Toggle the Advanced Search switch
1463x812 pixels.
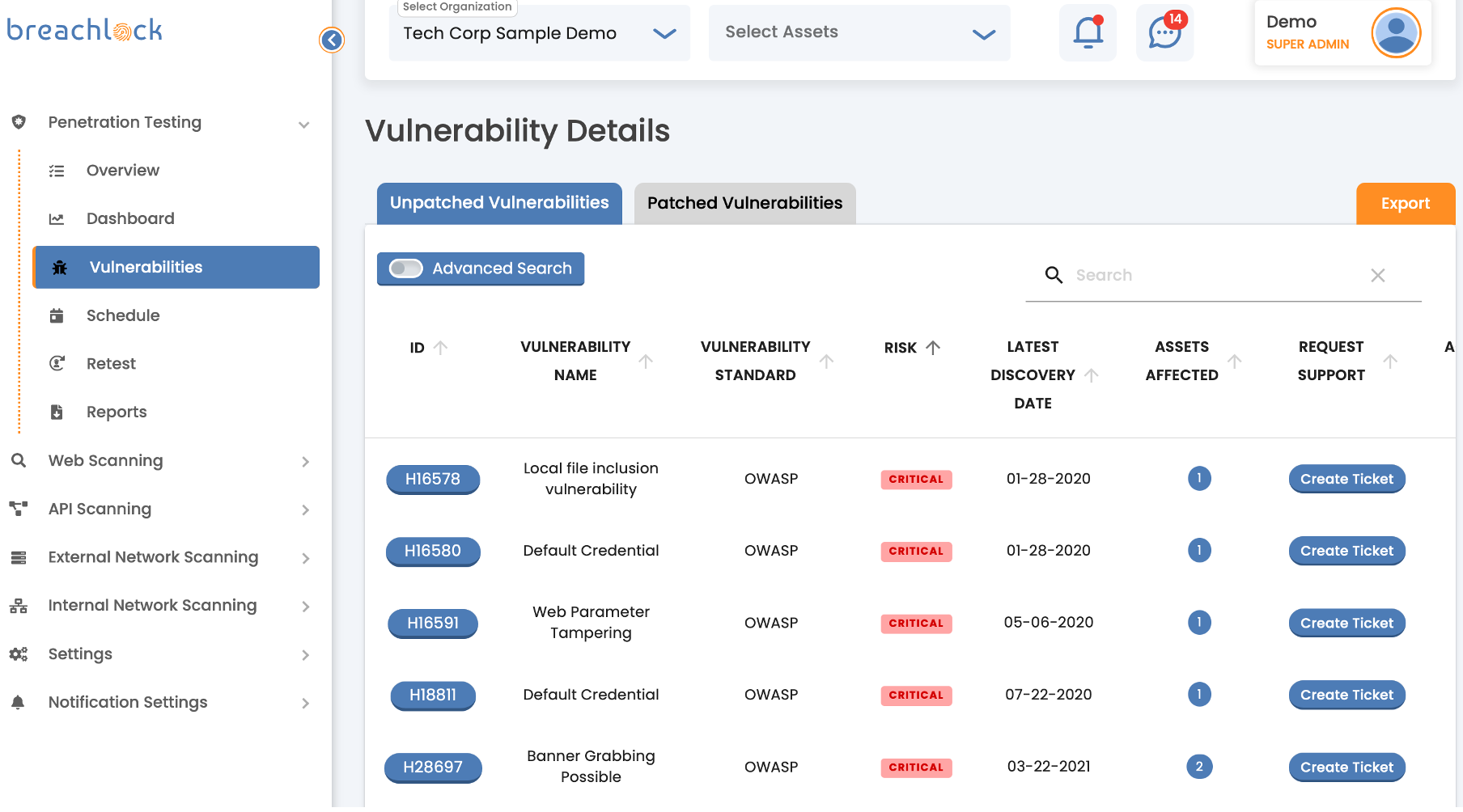tap(406, 269)
